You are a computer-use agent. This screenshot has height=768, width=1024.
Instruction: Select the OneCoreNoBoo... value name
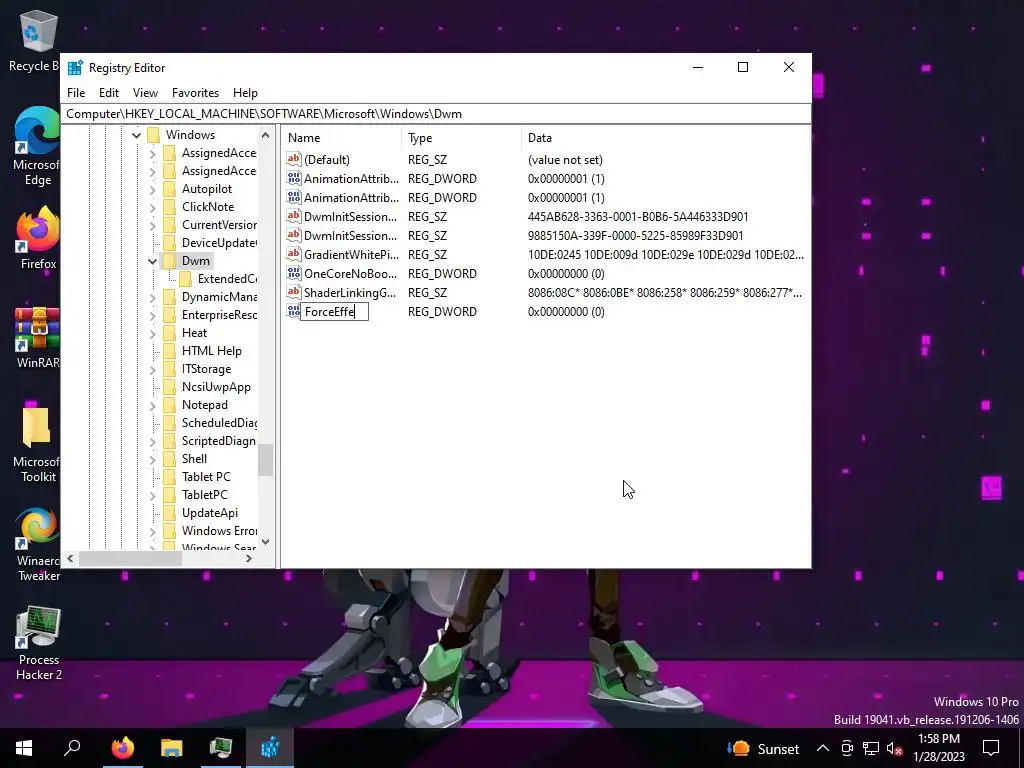[x=350, y=274]
